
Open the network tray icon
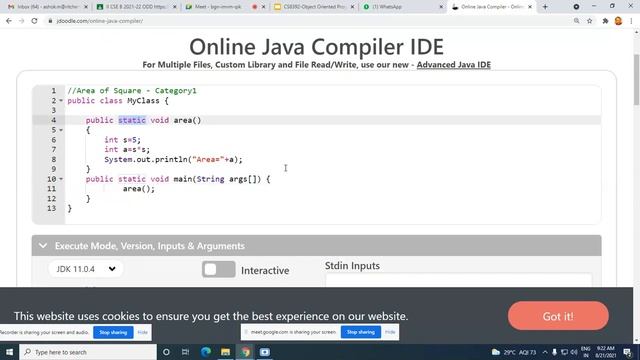pyautogui.click(x=564, y=352)
